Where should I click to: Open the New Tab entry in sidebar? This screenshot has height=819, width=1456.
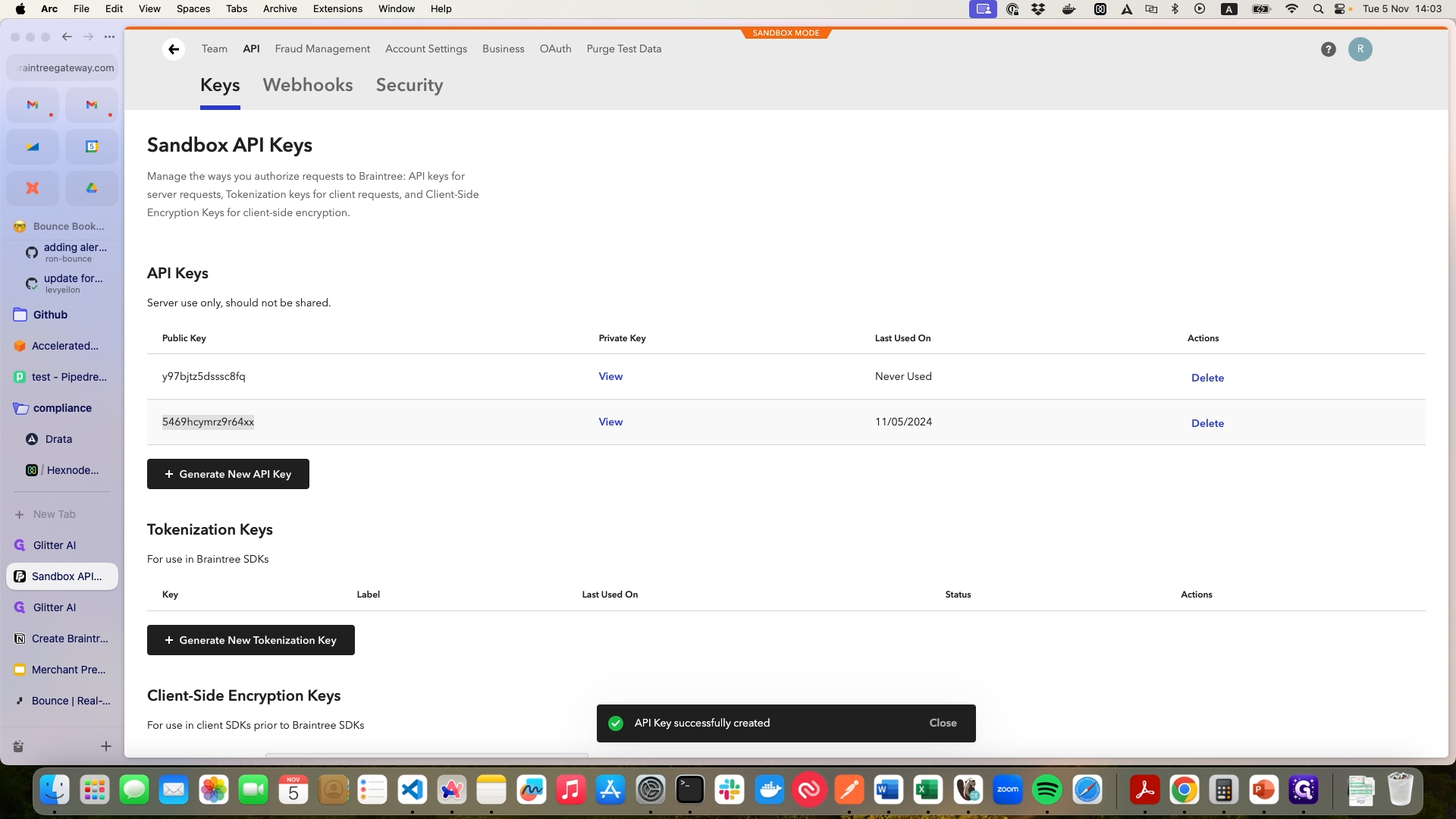62,514
